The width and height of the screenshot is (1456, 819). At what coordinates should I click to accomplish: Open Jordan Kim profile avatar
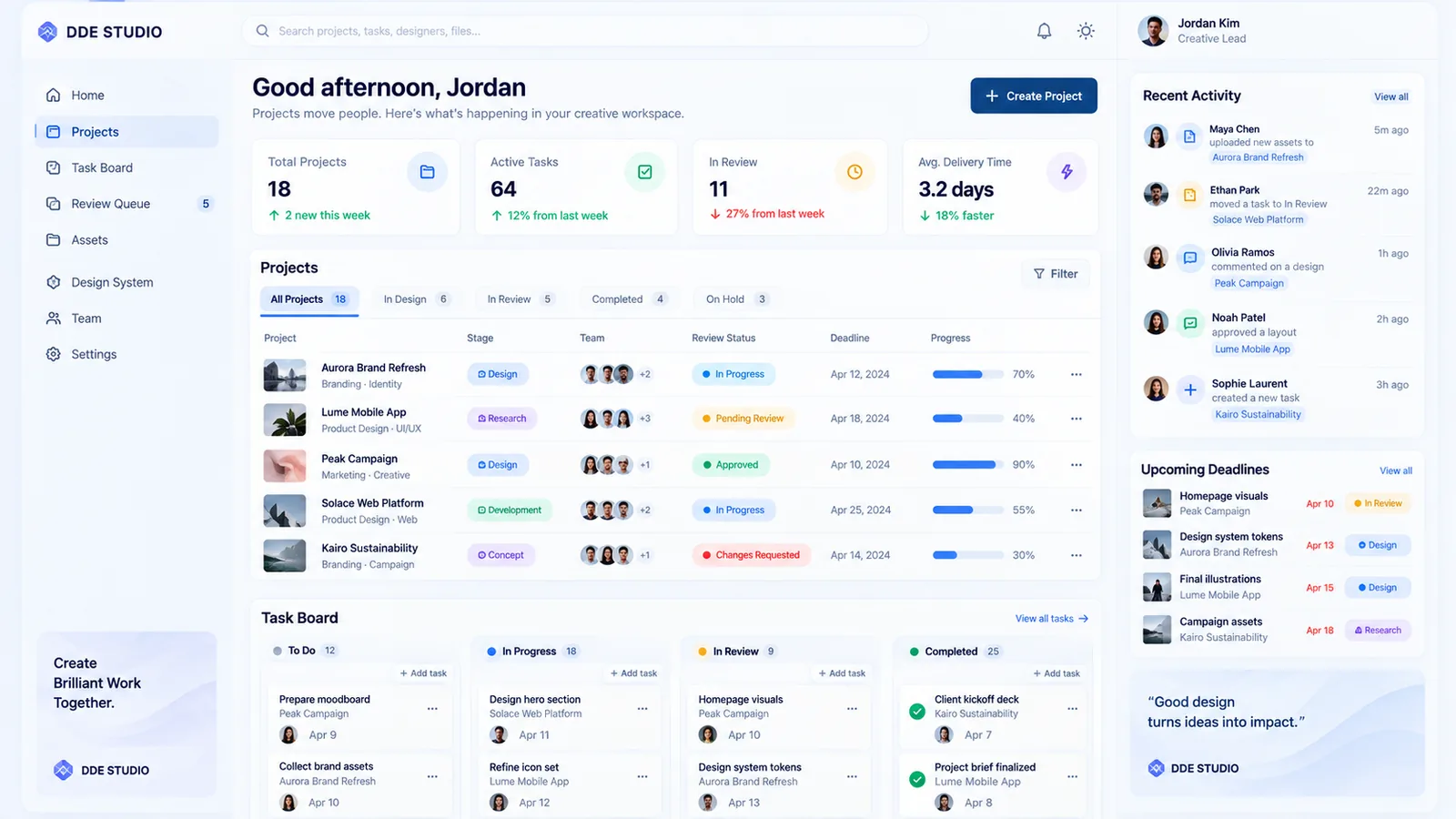coord(1153,31)
